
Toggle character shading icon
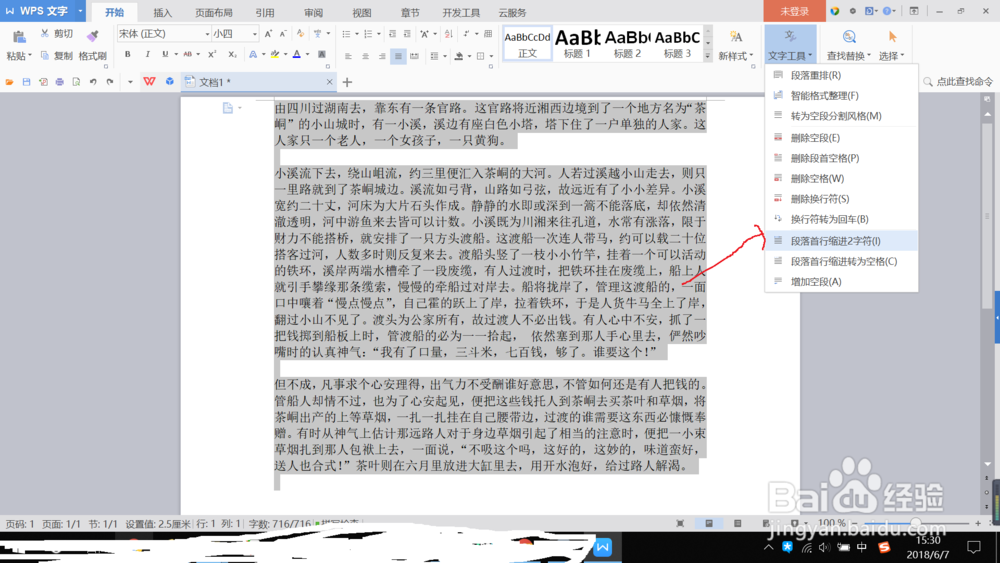[321, 55]
